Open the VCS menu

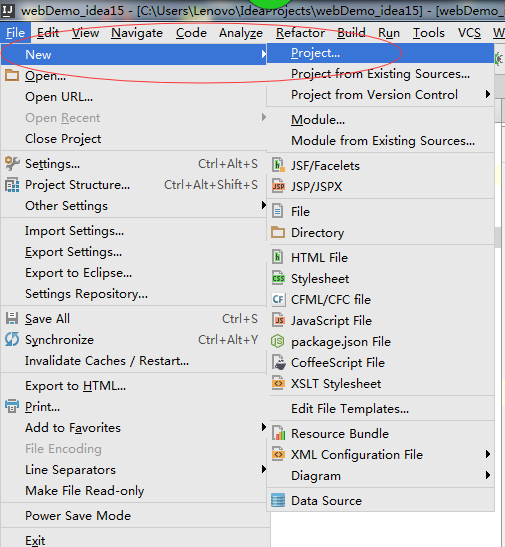tap(469, 33)
